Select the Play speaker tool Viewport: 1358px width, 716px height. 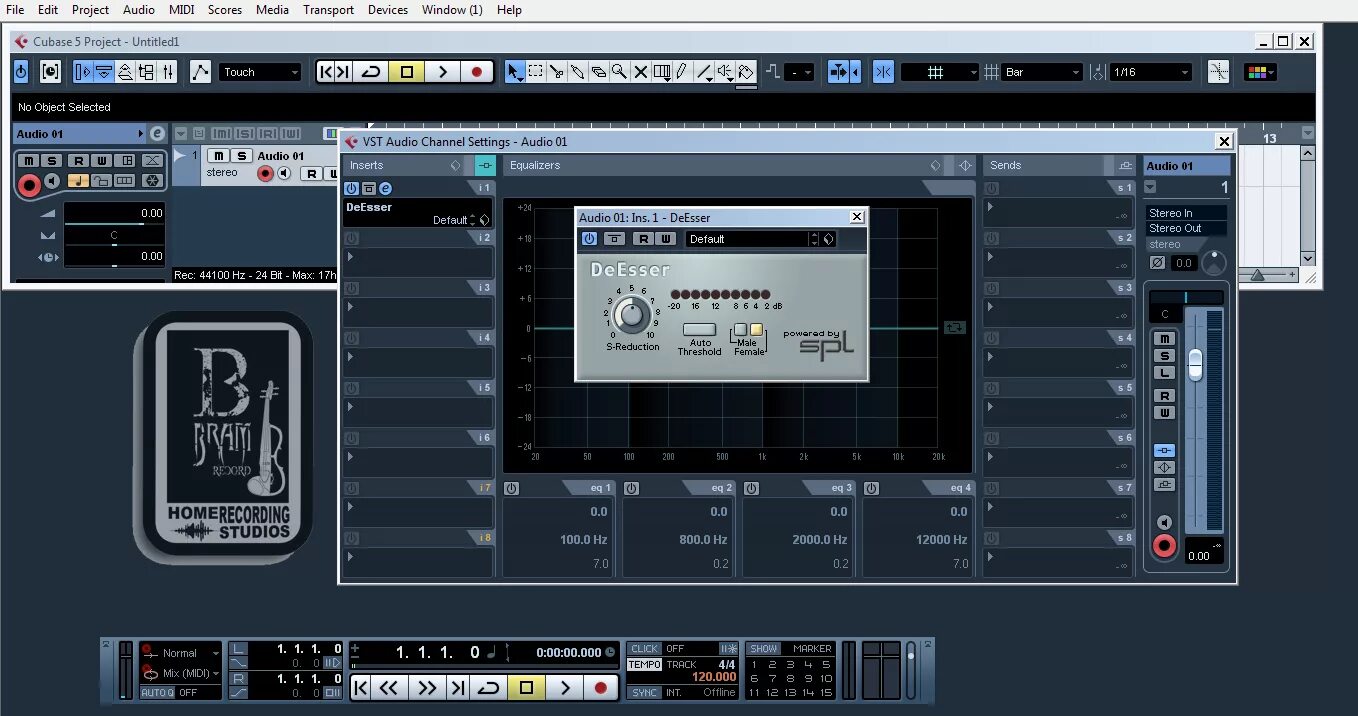coord(724,72)
